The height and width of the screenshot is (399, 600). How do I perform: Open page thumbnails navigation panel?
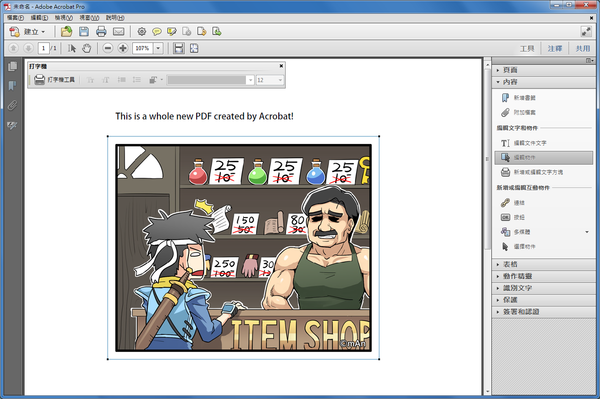pos(12,66)
